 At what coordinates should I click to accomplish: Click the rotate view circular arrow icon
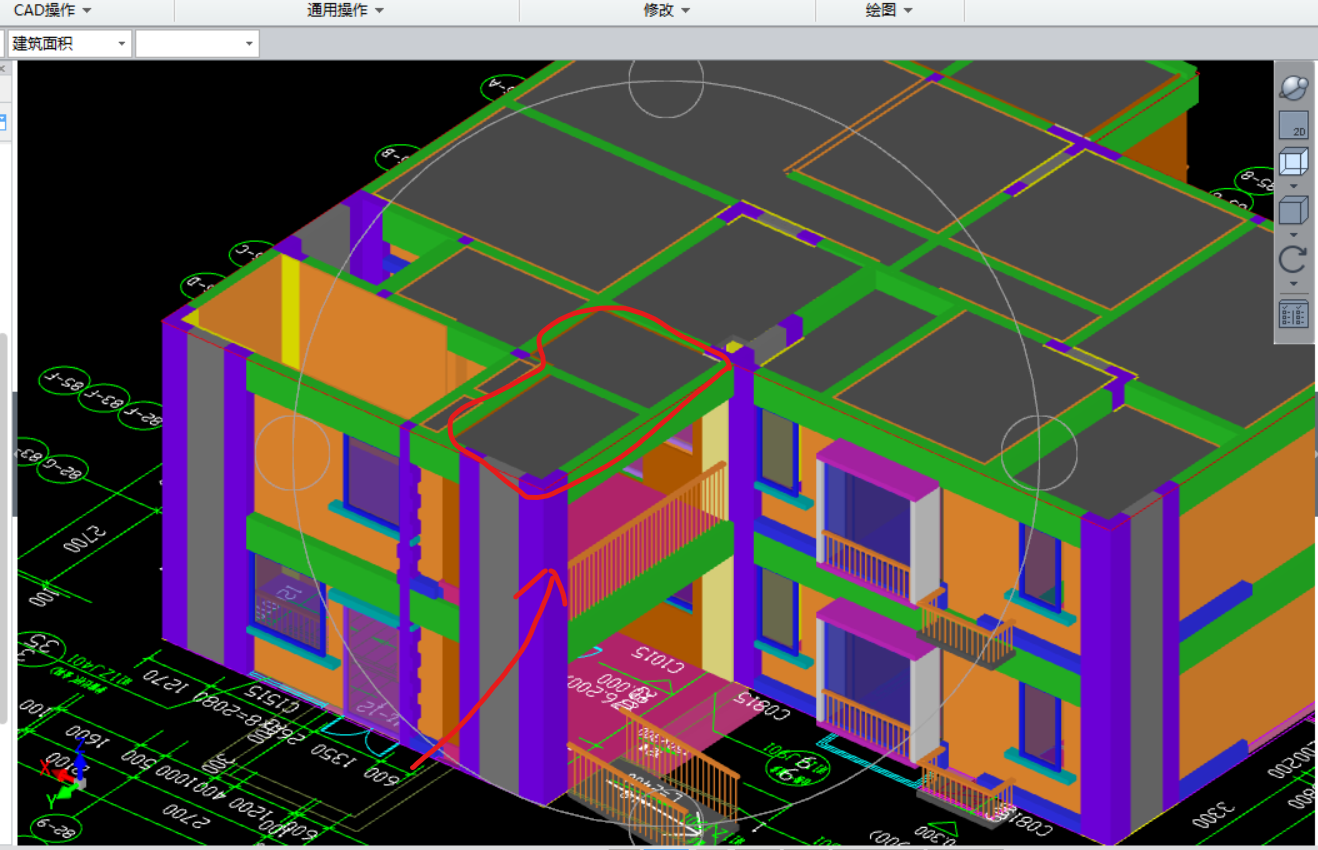coord(1293,260)
